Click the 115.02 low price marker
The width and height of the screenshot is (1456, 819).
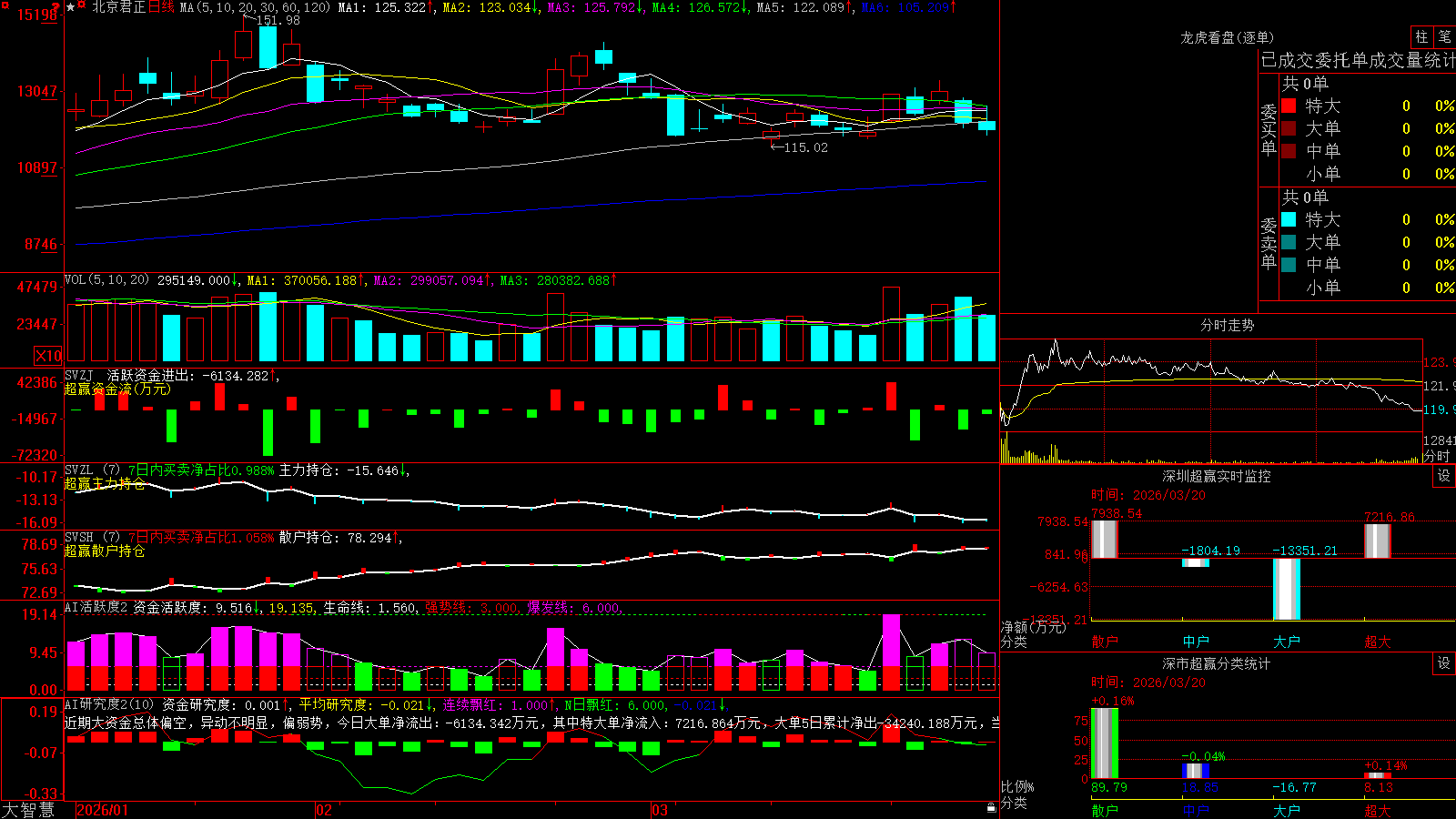coord(805,147)
